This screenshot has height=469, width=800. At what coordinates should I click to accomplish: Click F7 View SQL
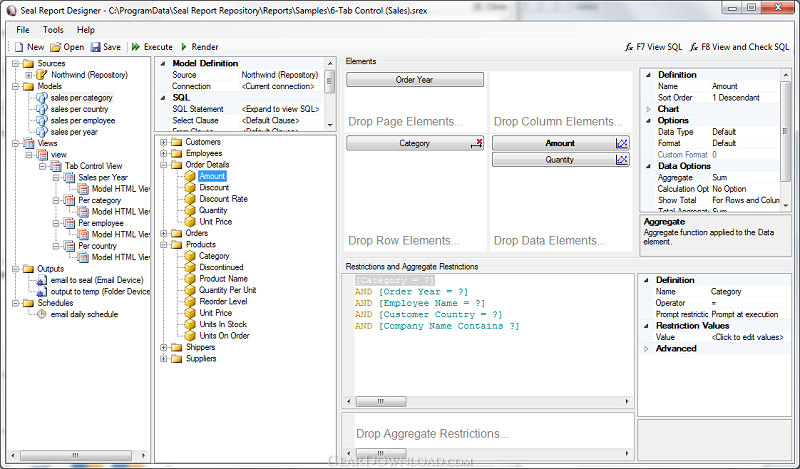click(654, 47)
